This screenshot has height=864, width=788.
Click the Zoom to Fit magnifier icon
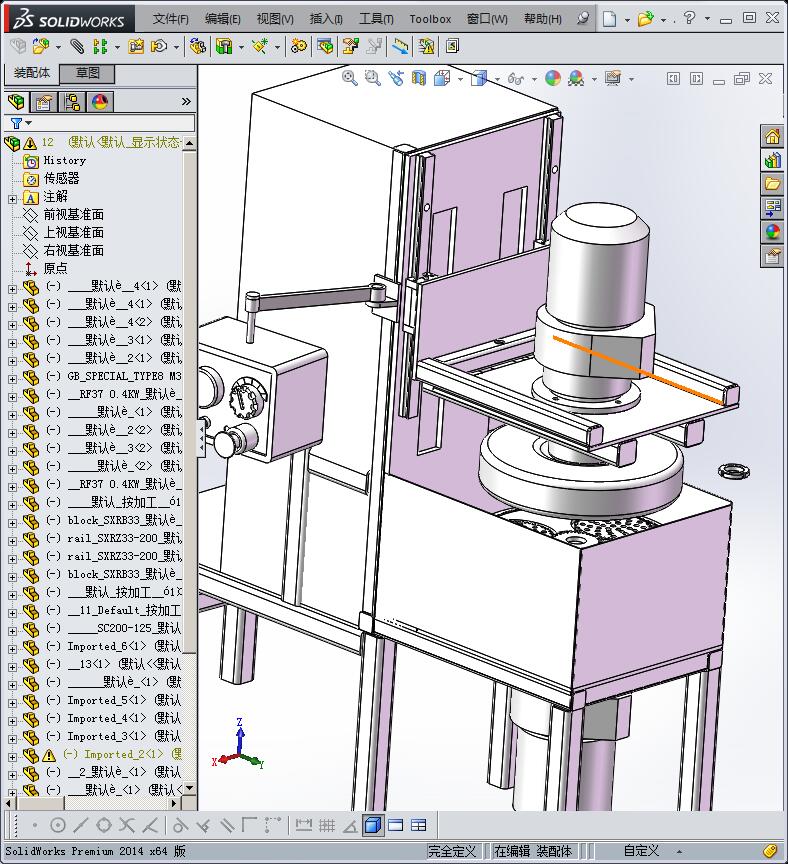point(349,78)
